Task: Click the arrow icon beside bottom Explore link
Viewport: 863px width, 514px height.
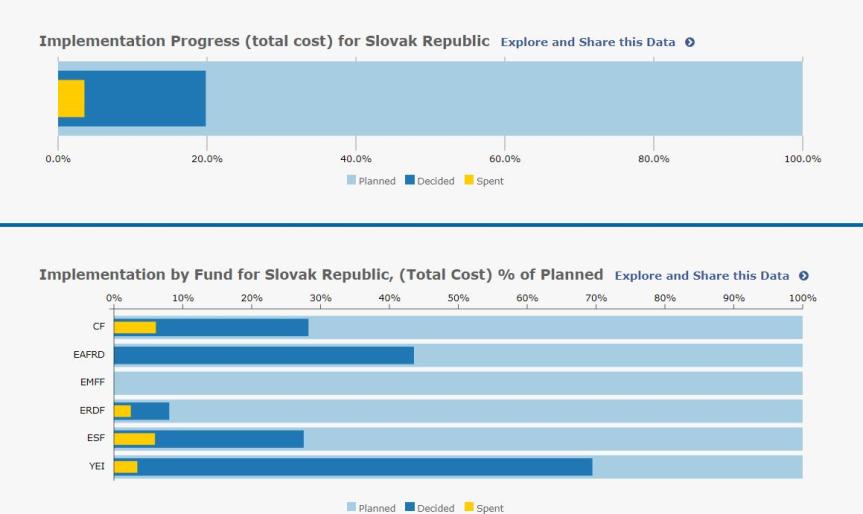Action: coord(803,276)
